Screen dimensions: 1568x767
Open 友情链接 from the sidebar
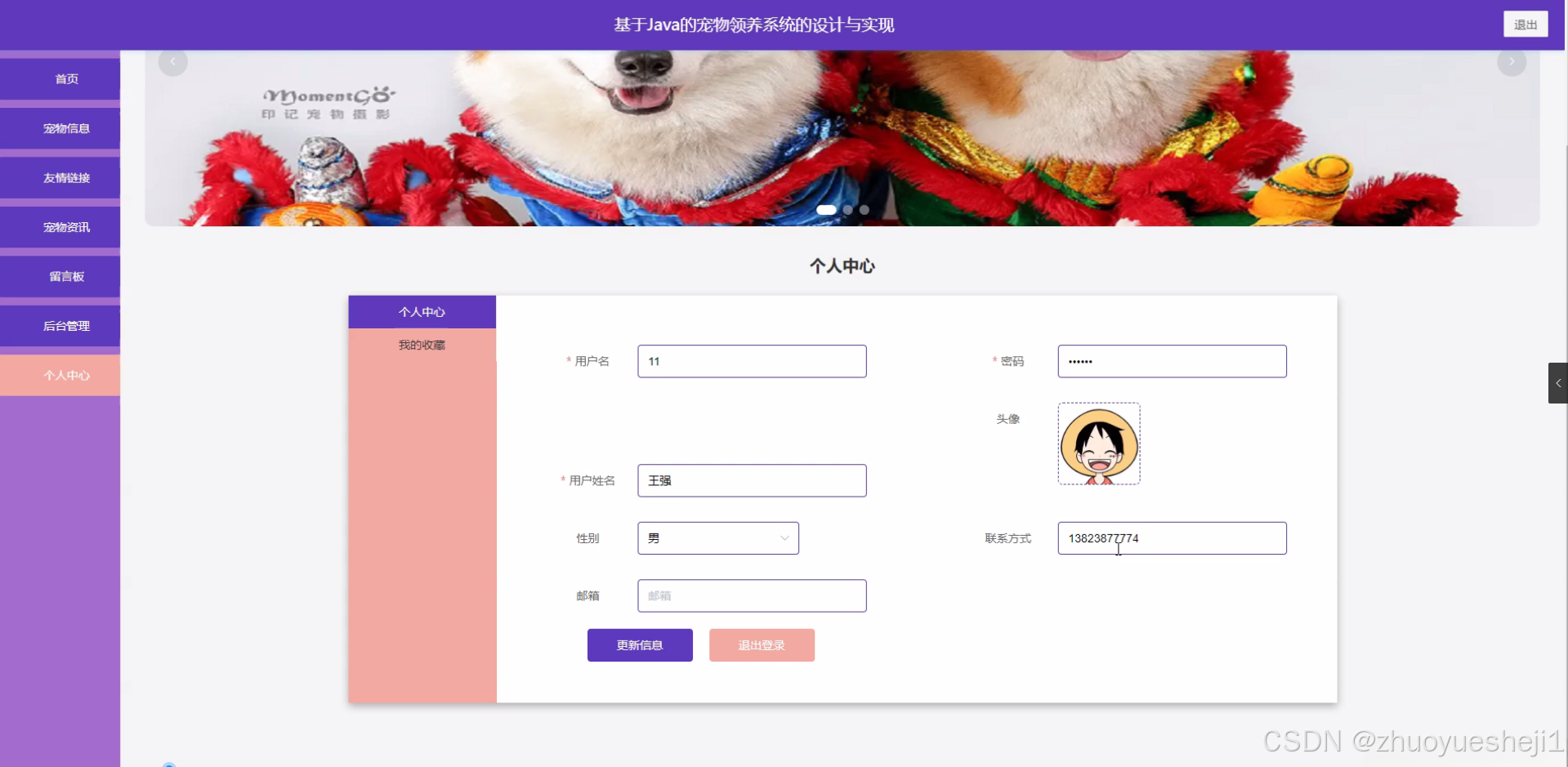point(60,177)
